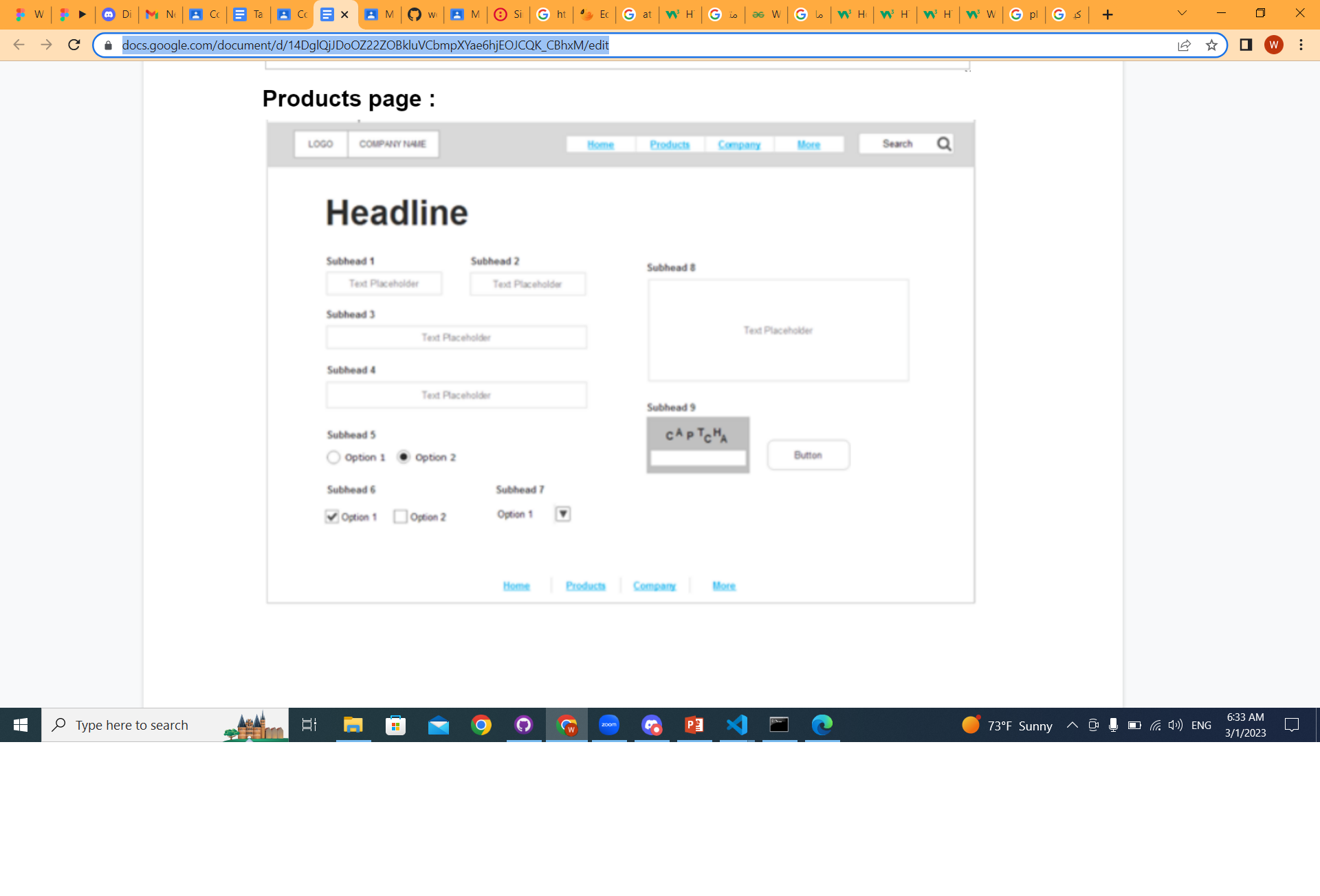Open Visual Studio Code from the taskbar
This screenshot has width=1320, height=896.
[x=736, y=725]
